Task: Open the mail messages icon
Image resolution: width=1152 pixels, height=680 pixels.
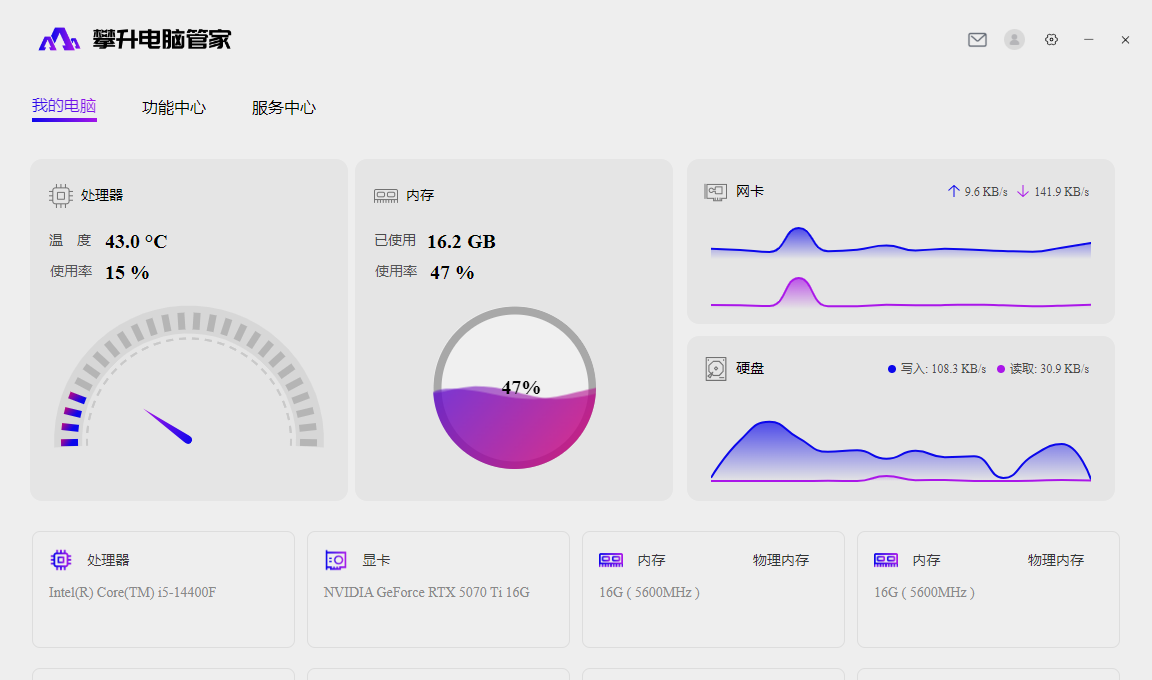Action: pyautogui.click(x=977, y=40)
